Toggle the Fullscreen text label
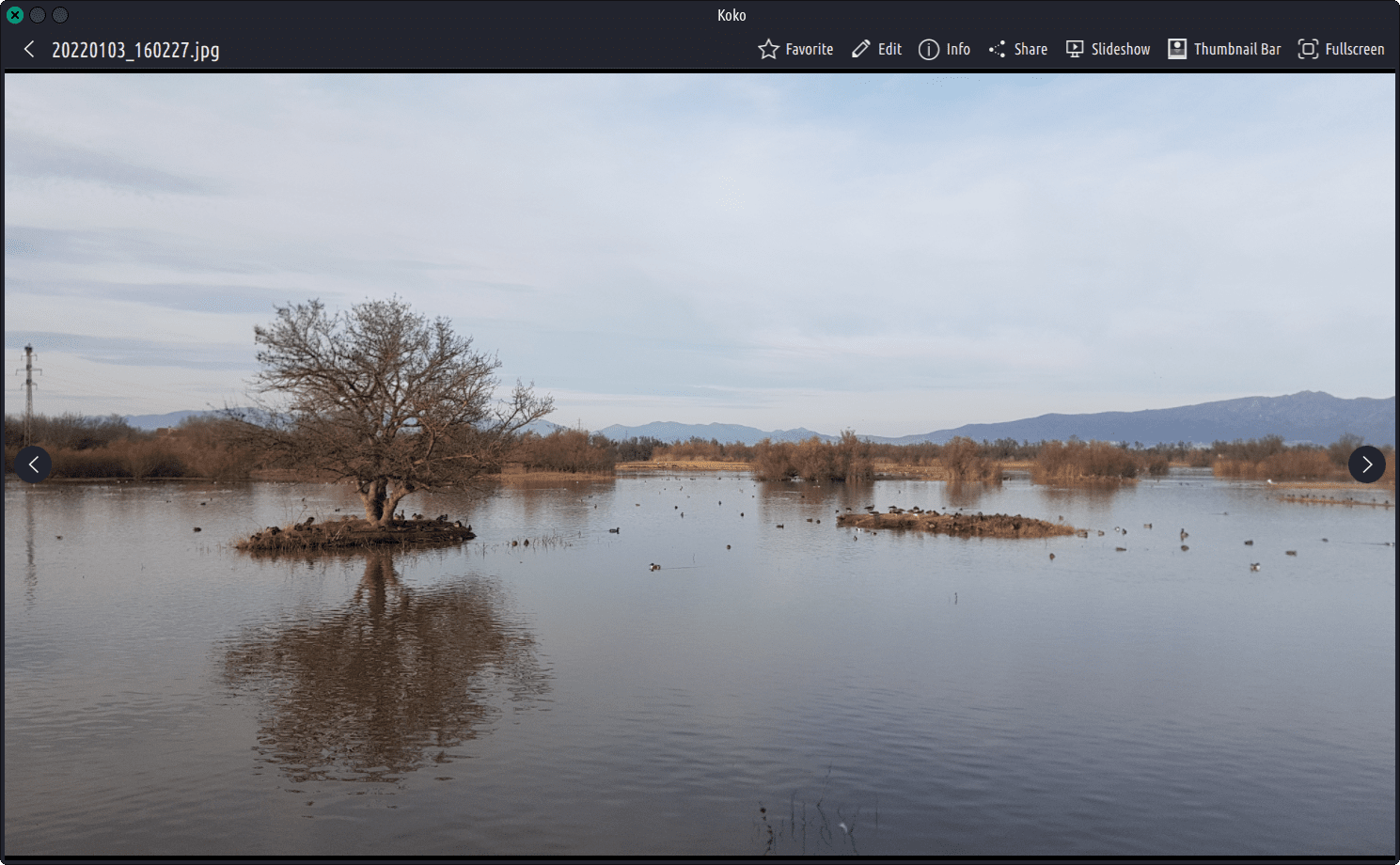The image size is (1400, 865). click(x=1354, y=50)
